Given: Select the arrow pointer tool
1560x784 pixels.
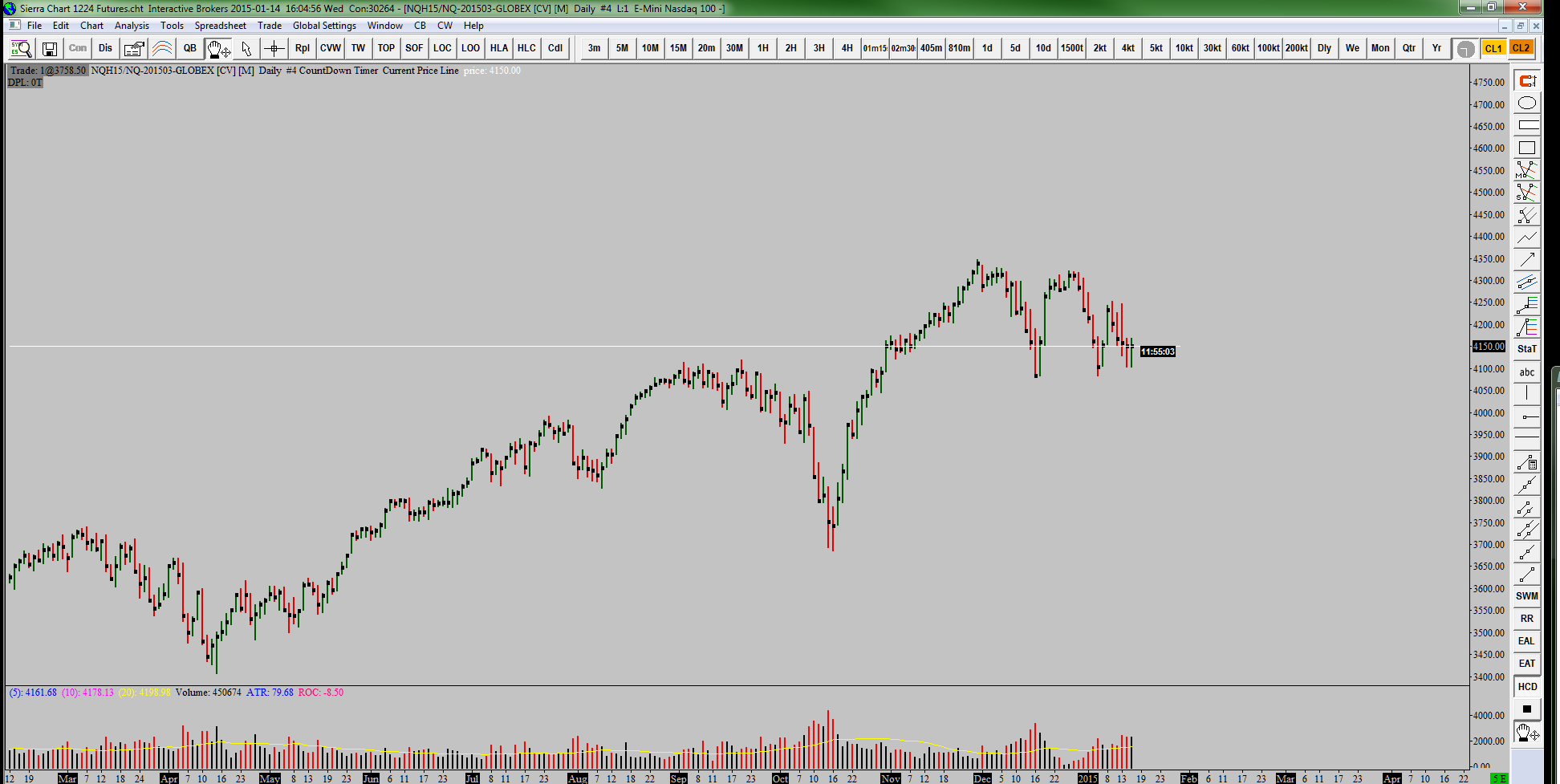Looking at the screenshot, I should (246, 48).
